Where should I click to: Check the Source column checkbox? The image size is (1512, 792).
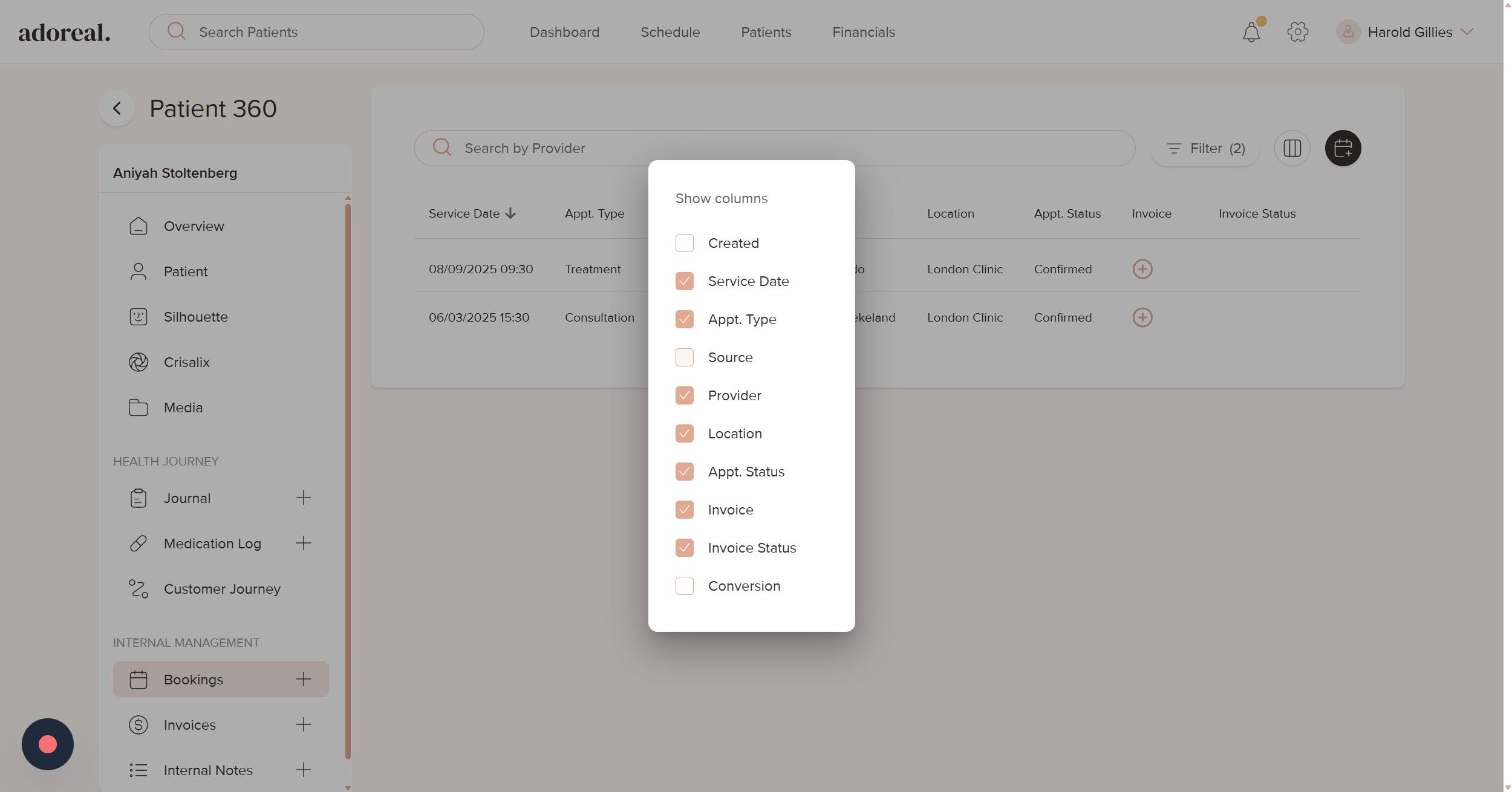point(684,357)
